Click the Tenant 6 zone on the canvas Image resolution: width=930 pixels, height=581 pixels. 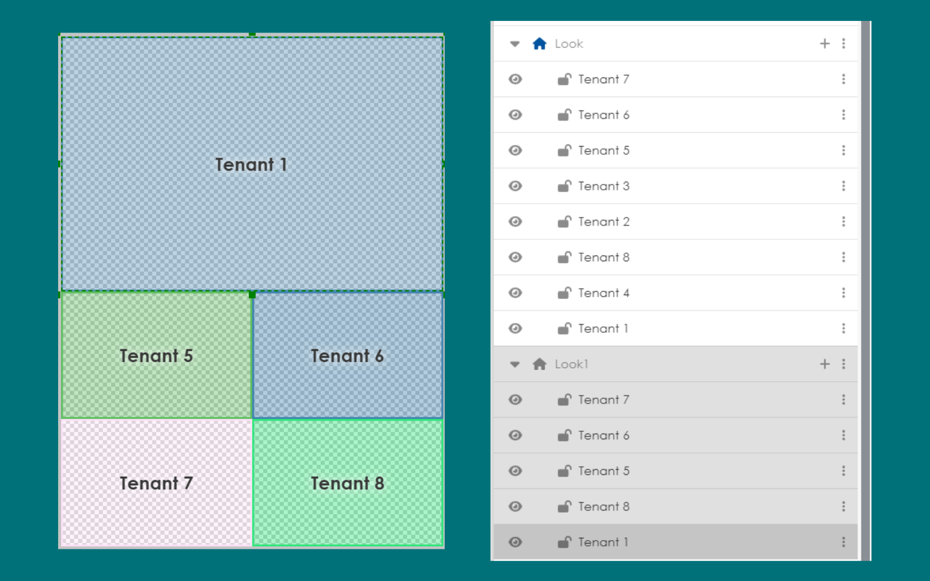tap(347, 356)
